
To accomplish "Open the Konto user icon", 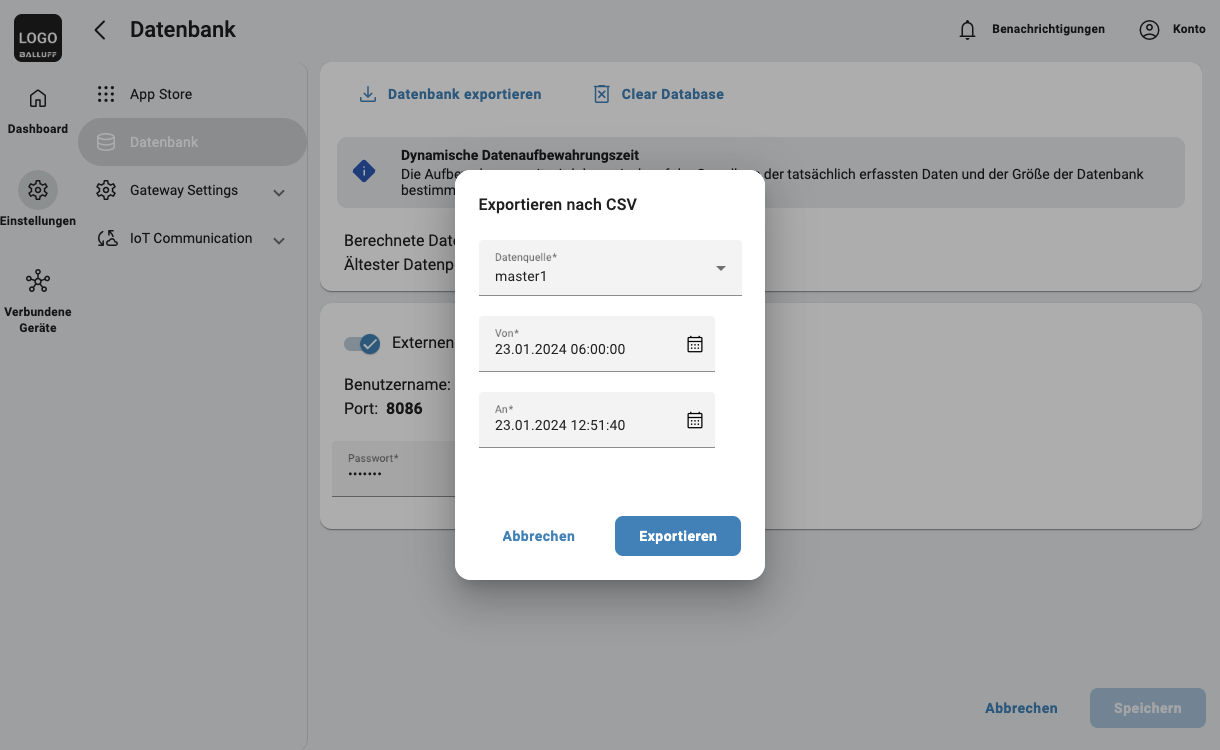I will pyautogui.click(x=1149, y=30).
